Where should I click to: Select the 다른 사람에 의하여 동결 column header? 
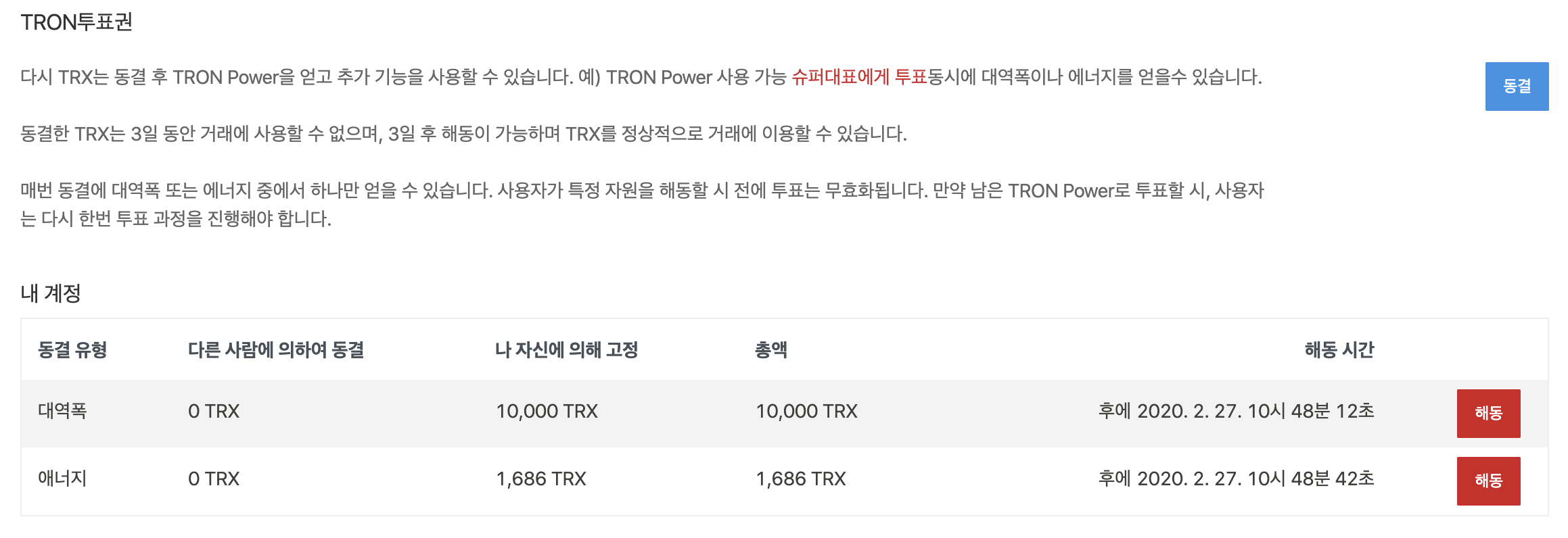click(x=276, y=349)
